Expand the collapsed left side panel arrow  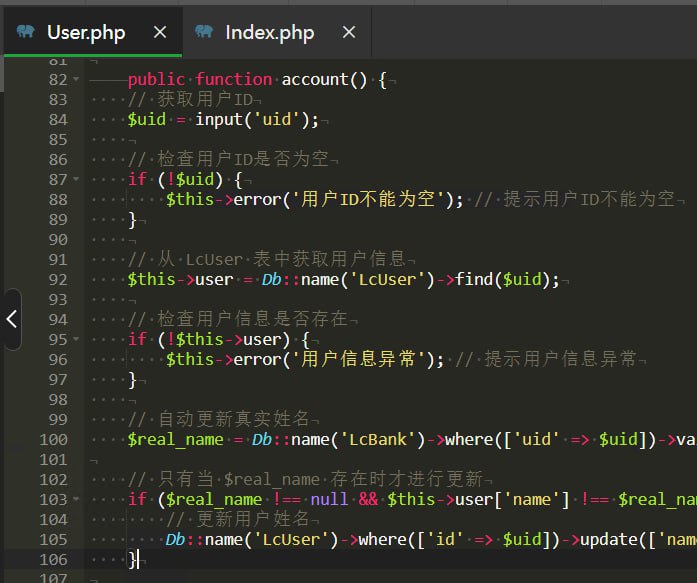[11, 319]
